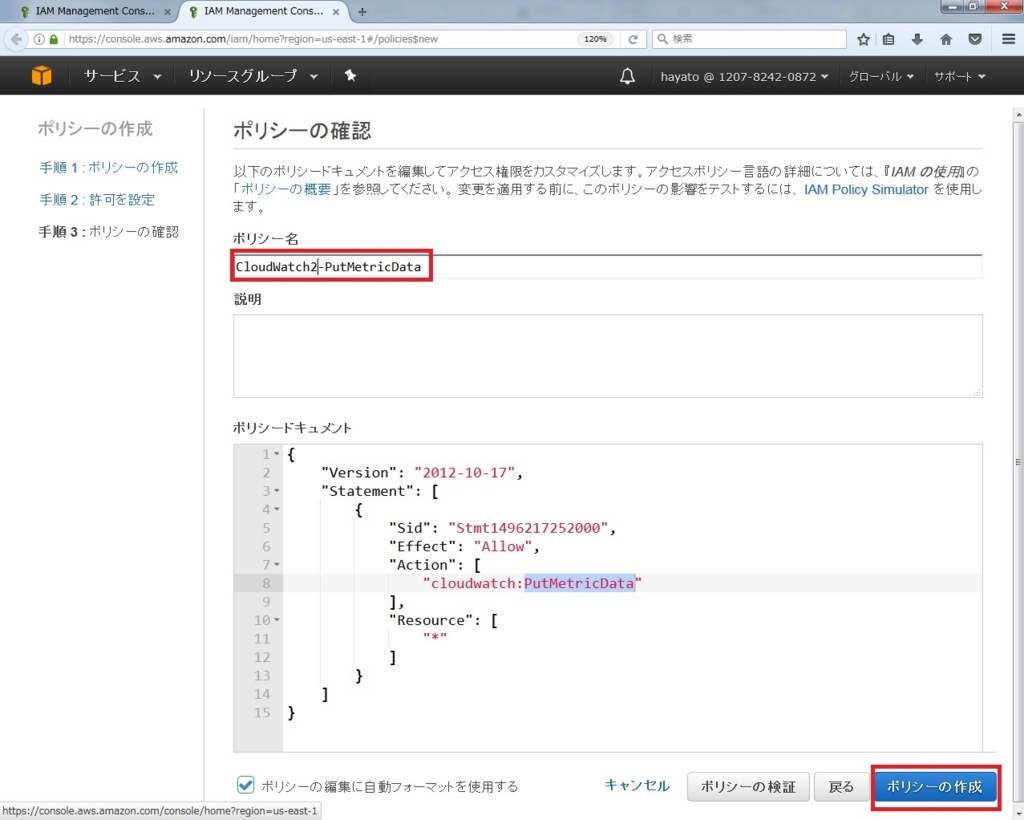Collapse code fold arrow on line 1

coord(277,454)
